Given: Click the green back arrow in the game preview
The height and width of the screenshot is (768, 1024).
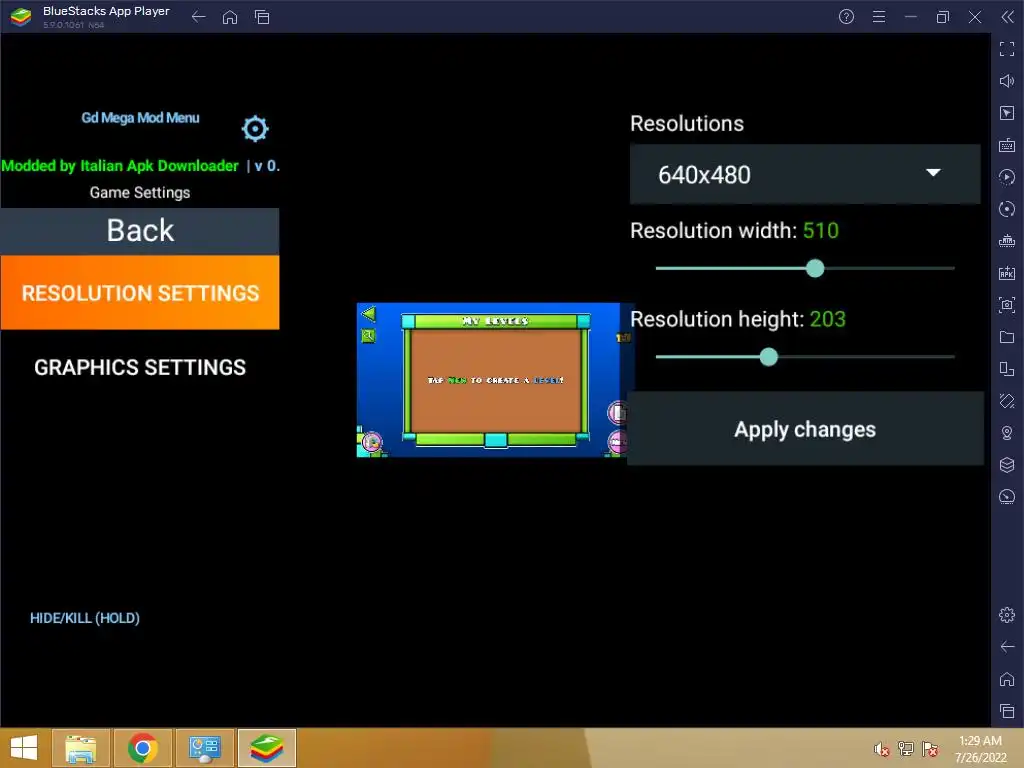Looking at the screenshot, I should (x=369, y=314).
